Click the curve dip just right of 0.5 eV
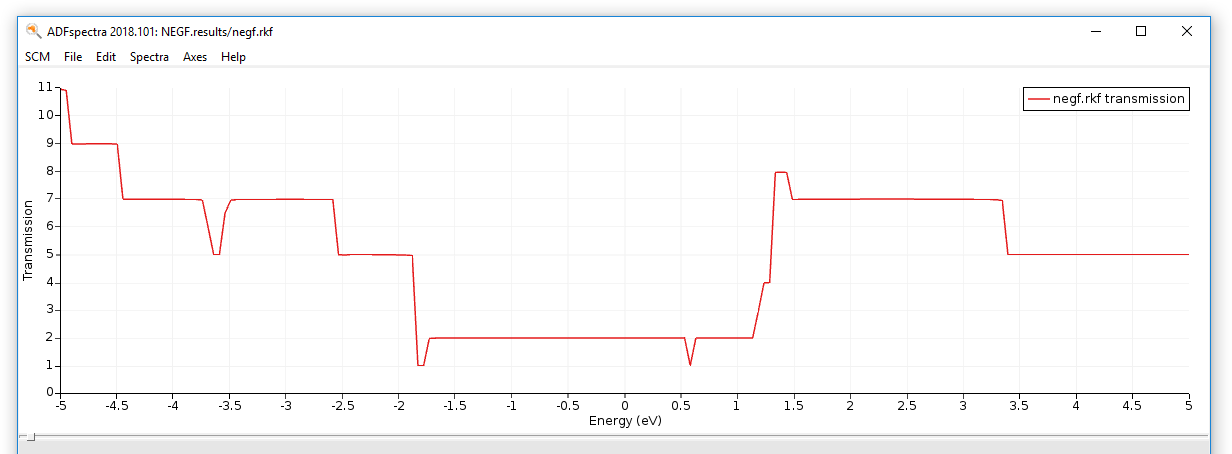1232x454 pixels. pos(690,364)
